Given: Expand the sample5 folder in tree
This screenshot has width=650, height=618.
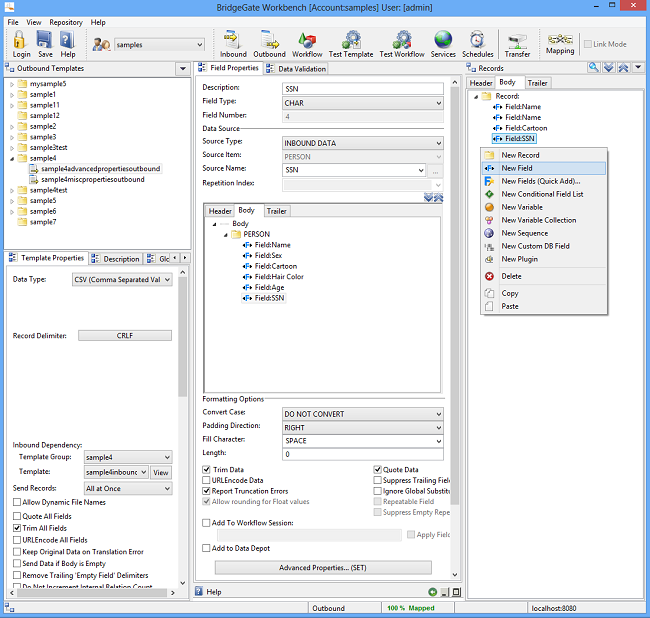Looking at the screenshot, I should tap(12, 201).
